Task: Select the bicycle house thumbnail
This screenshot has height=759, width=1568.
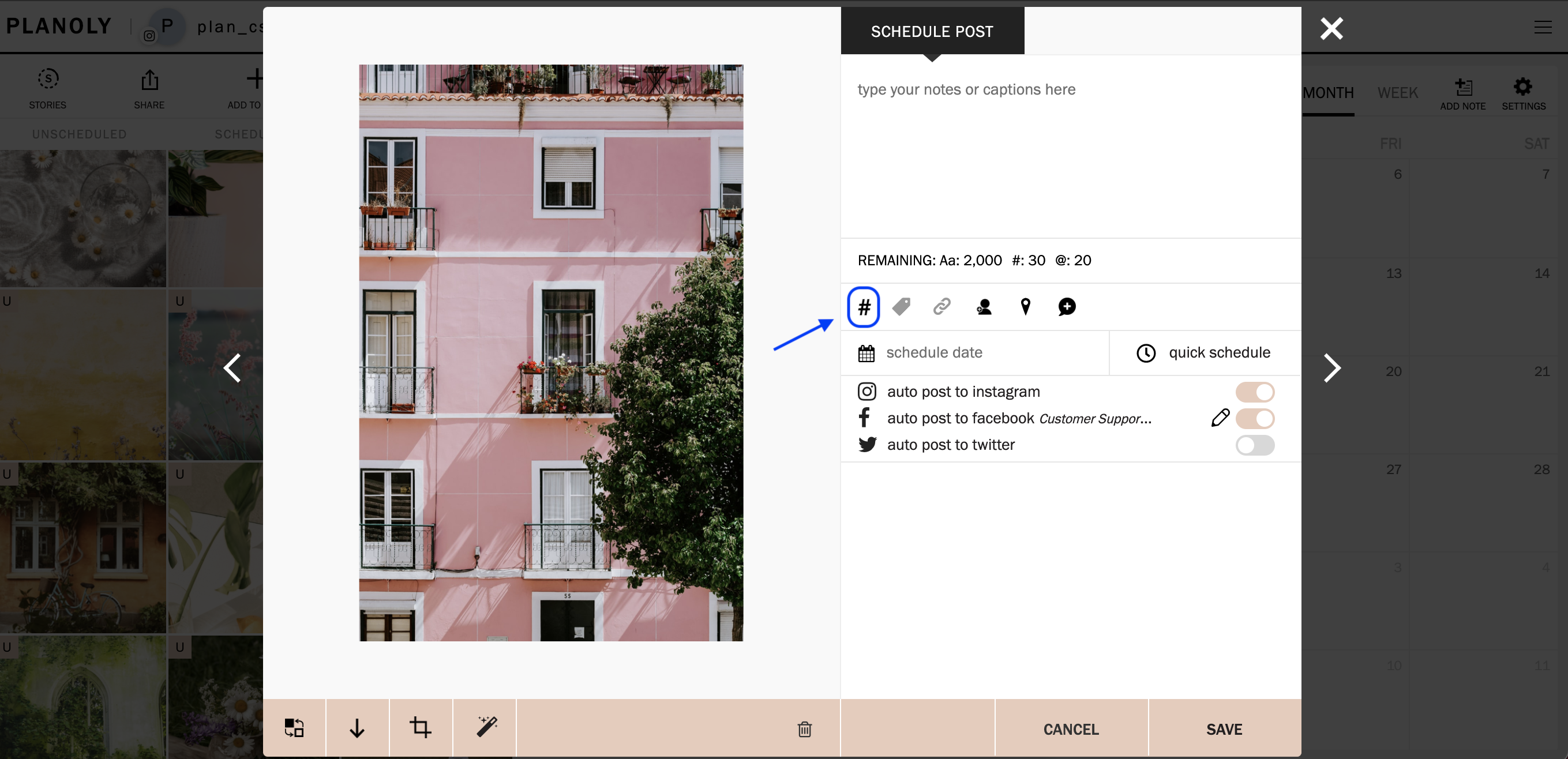Action: (x=82, y=547)
